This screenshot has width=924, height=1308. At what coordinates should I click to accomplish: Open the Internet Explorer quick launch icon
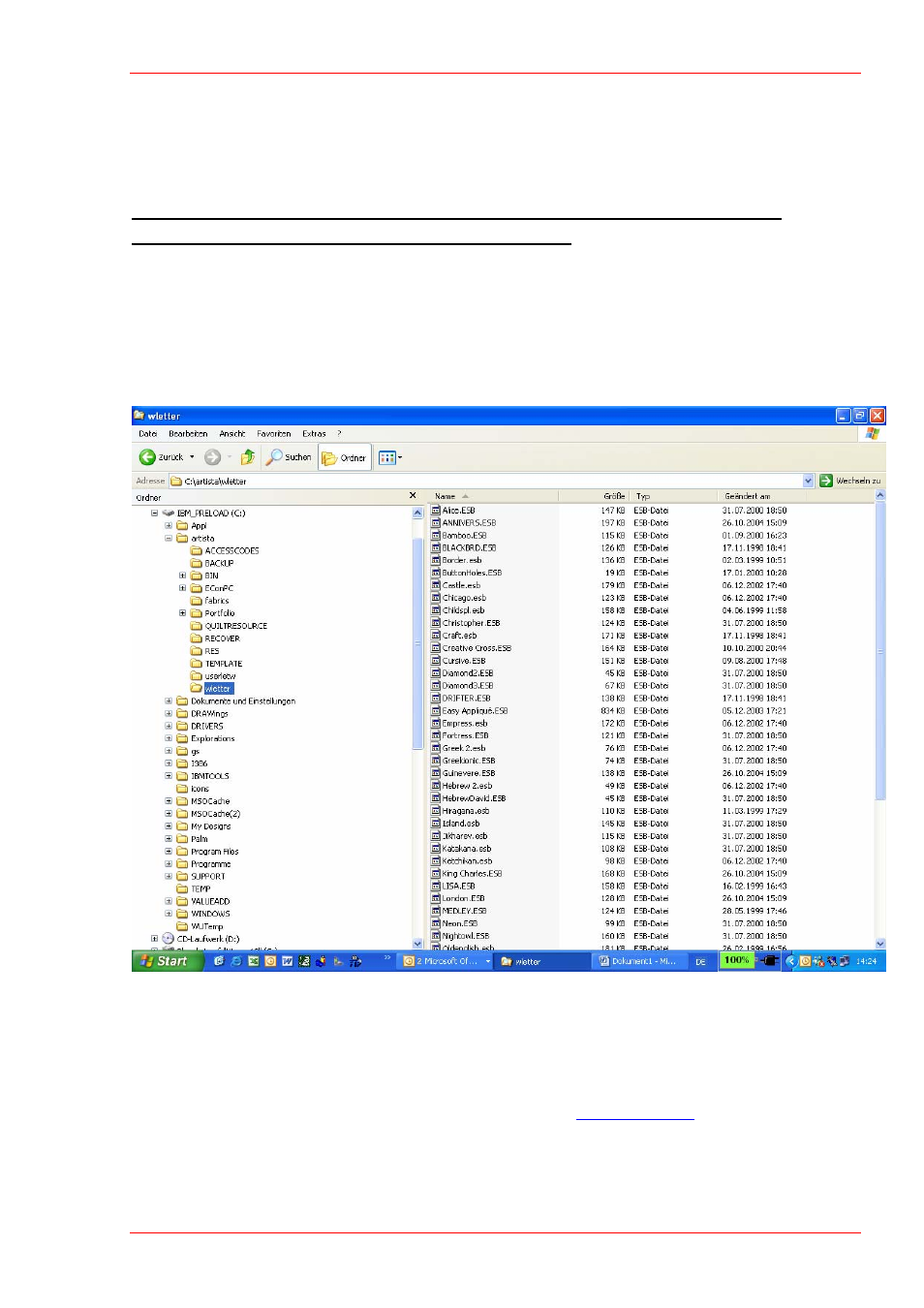coord(235,961)
